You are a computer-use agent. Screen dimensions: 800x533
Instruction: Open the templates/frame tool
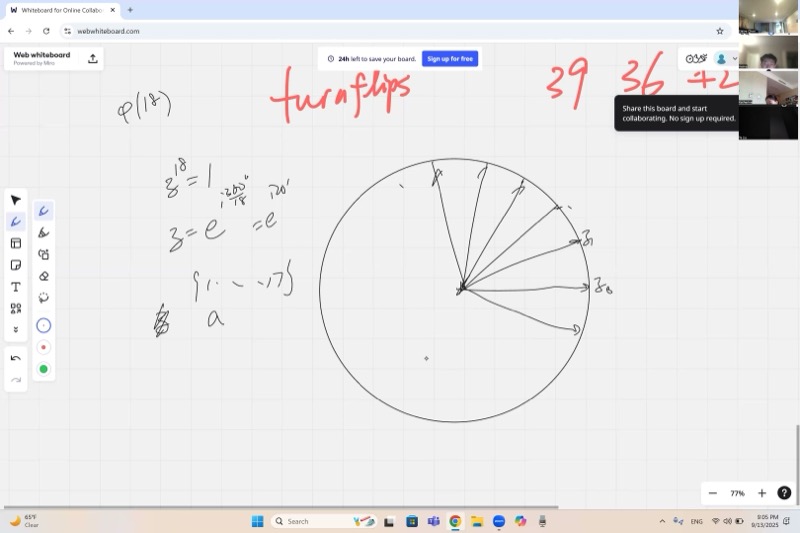tap(16, 243)
